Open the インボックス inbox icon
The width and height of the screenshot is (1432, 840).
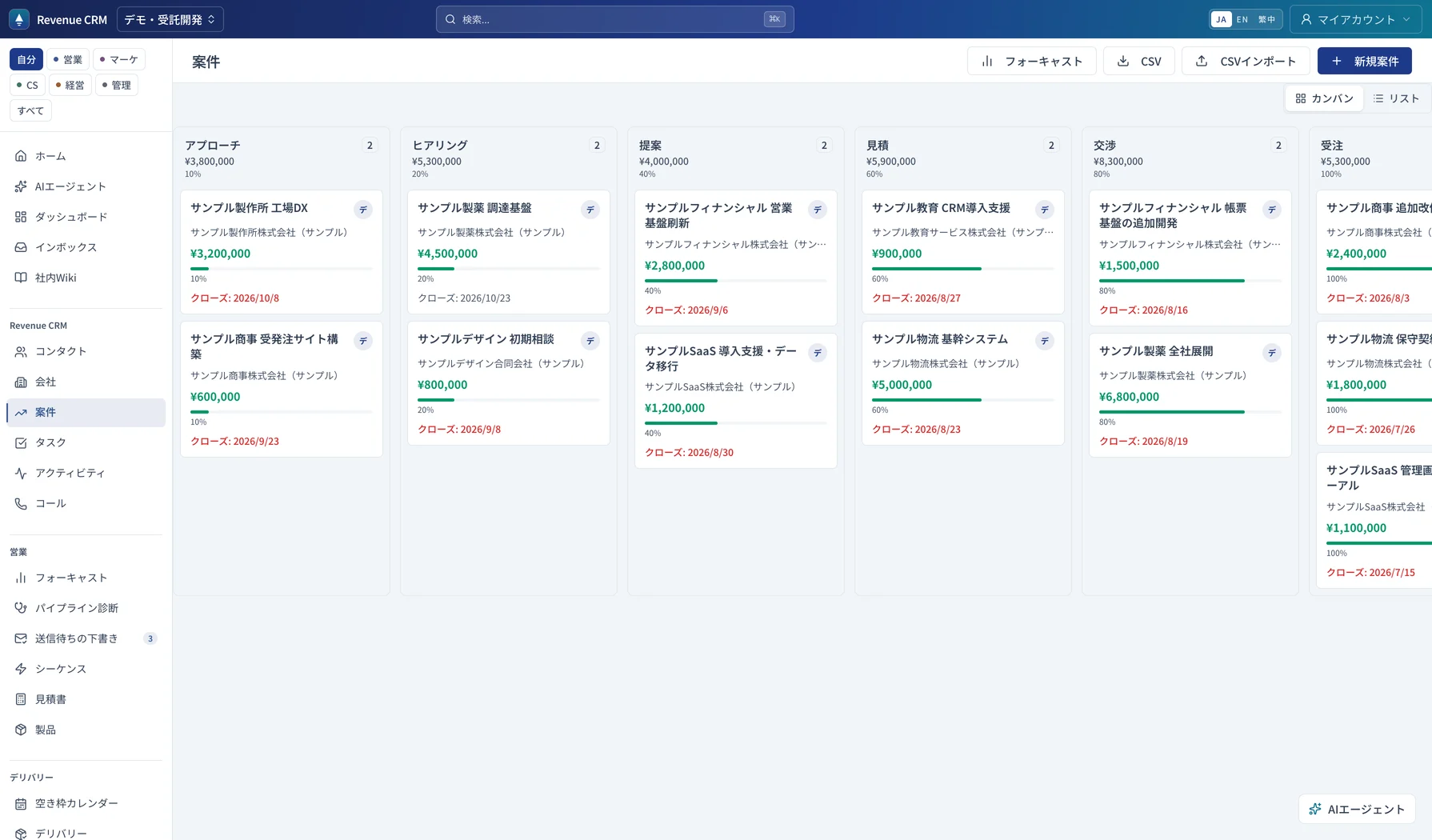pos(21,247)
